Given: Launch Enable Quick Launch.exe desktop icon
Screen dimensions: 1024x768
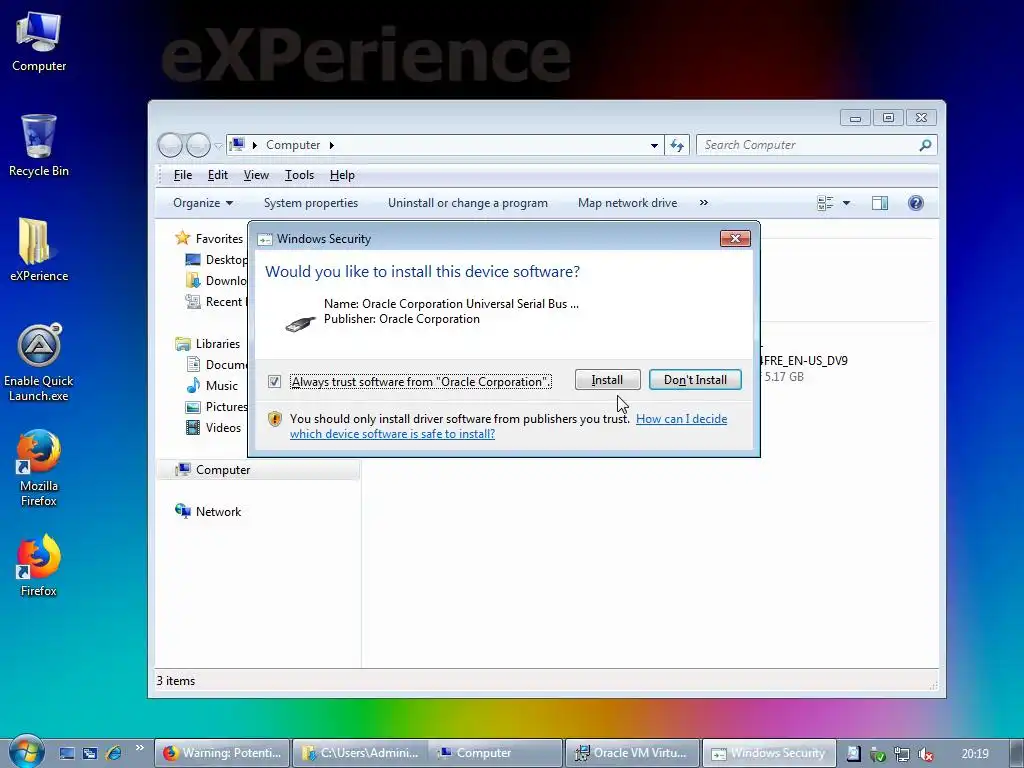Looking at the screenshot, I should (x=39, y=363).
